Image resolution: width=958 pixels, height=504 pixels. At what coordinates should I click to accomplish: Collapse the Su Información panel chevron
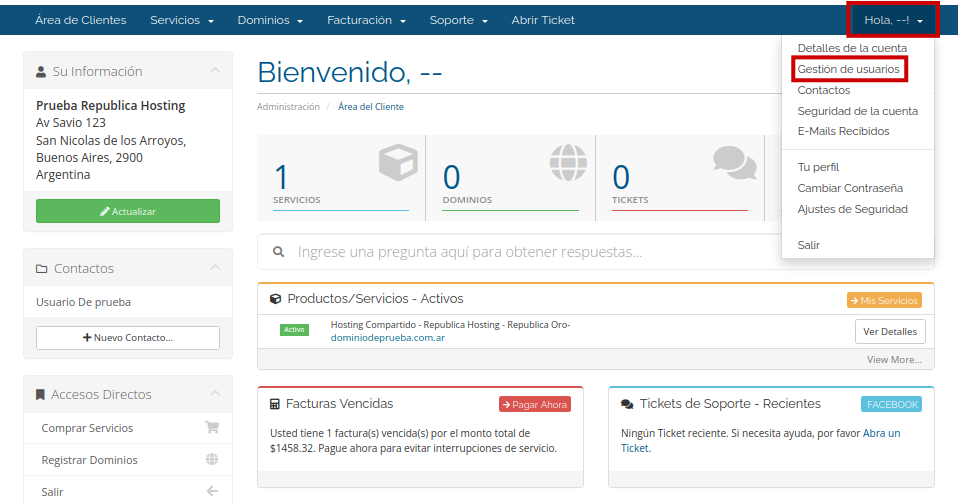[x=215, y=71]
